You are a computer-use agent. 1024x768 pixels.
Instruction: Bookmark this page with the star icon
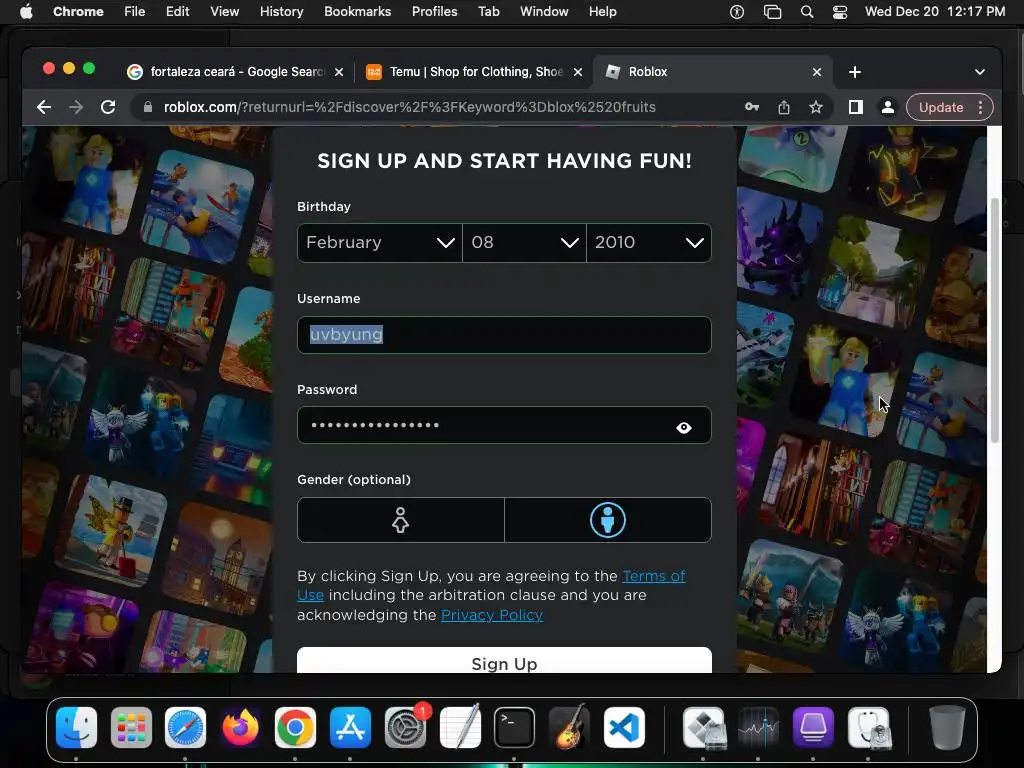point(816,107)
